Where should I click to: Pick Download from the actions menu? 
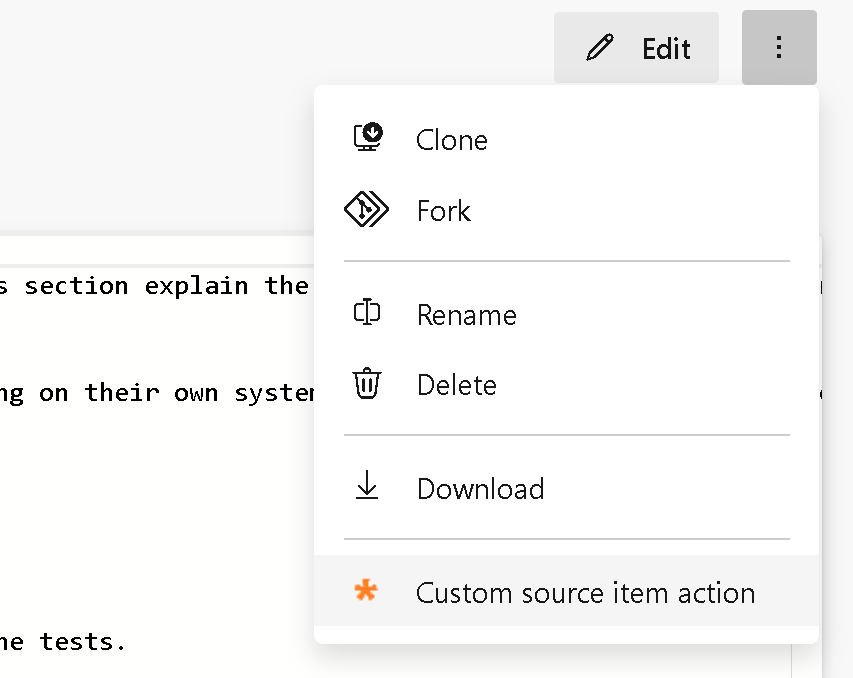click(480, 488)
